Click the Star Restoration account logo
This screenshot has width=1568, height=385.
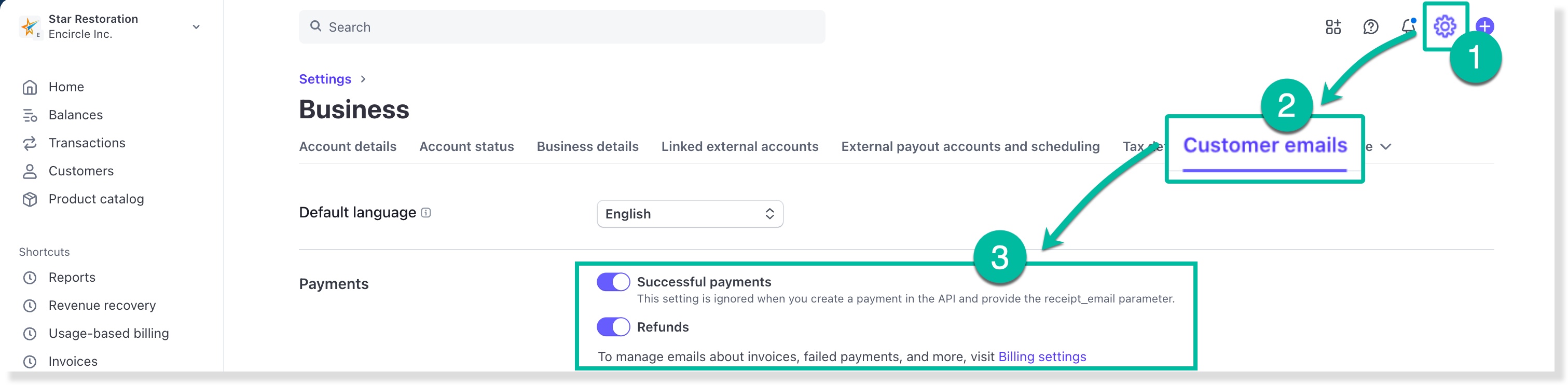[29, 27]
